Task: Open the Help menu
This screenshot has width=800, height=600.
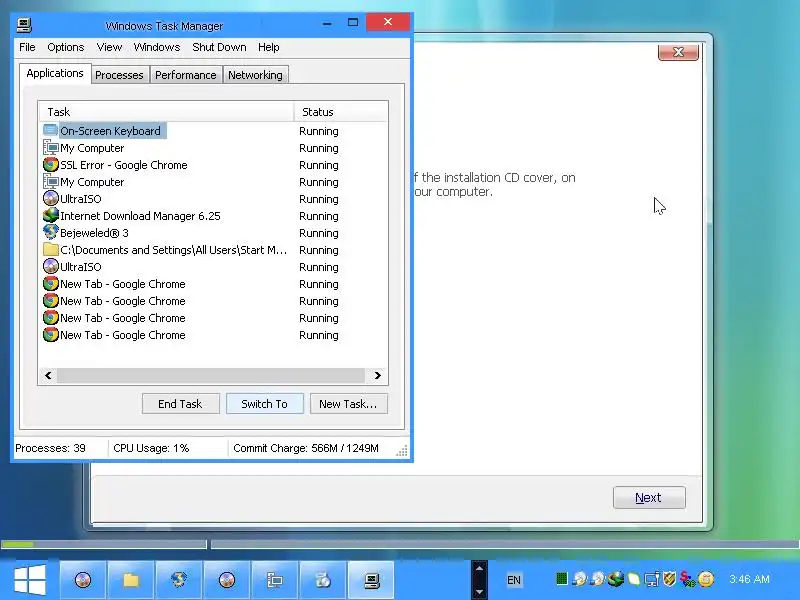Action: (x=268, y=47)
